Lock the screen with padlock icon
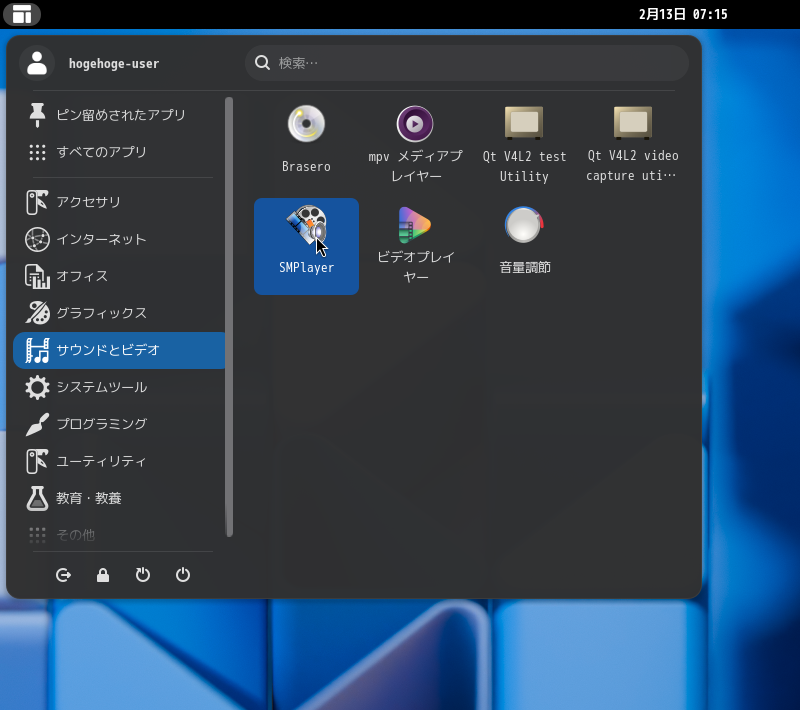Screen dimensions: 800x710 click(x=103, y=575)
